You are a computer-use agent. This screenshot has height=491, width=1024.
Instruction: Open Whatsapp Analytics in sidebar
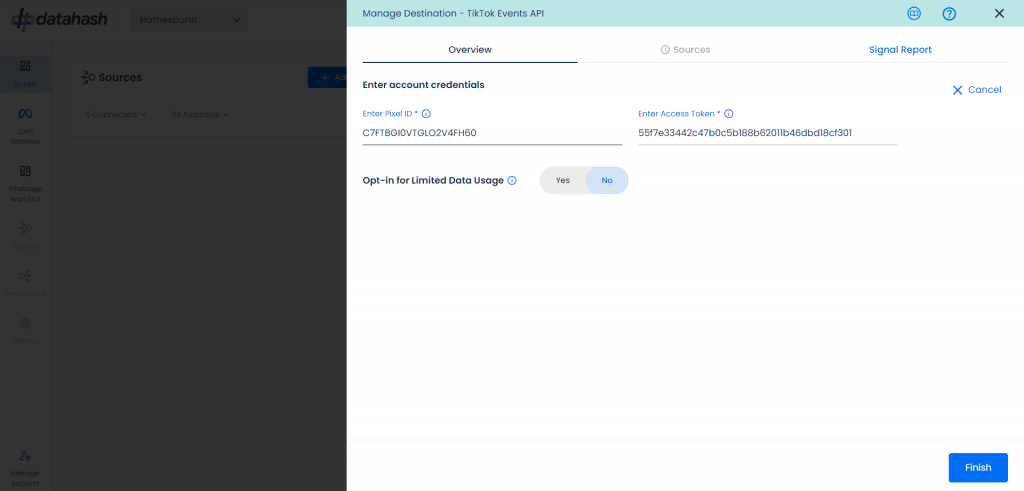tap(25, 183)
